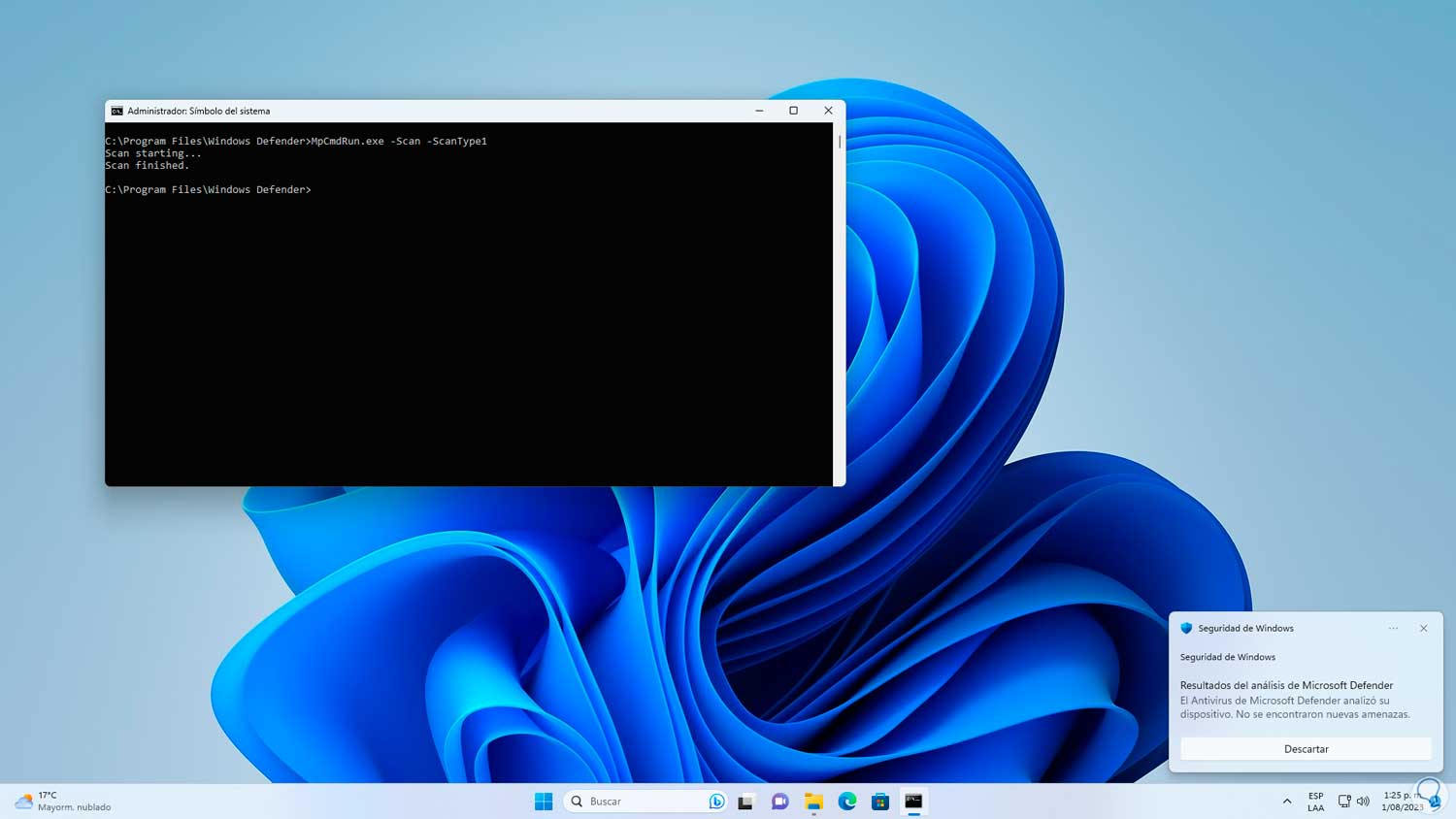Click the empty Windows Defender prompt line
This screenshot has width=1456, height=819.
(208, 189)
